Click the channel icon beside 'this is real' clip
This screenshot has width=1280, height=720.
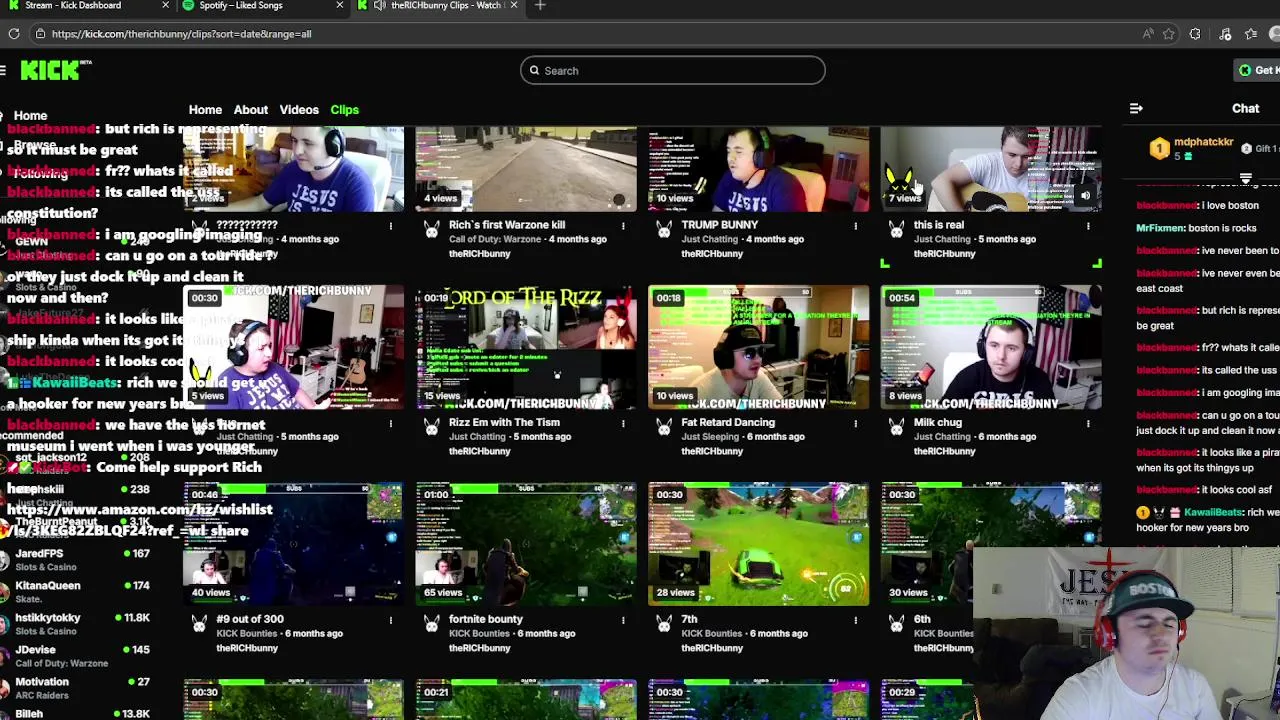coord(896,230)
